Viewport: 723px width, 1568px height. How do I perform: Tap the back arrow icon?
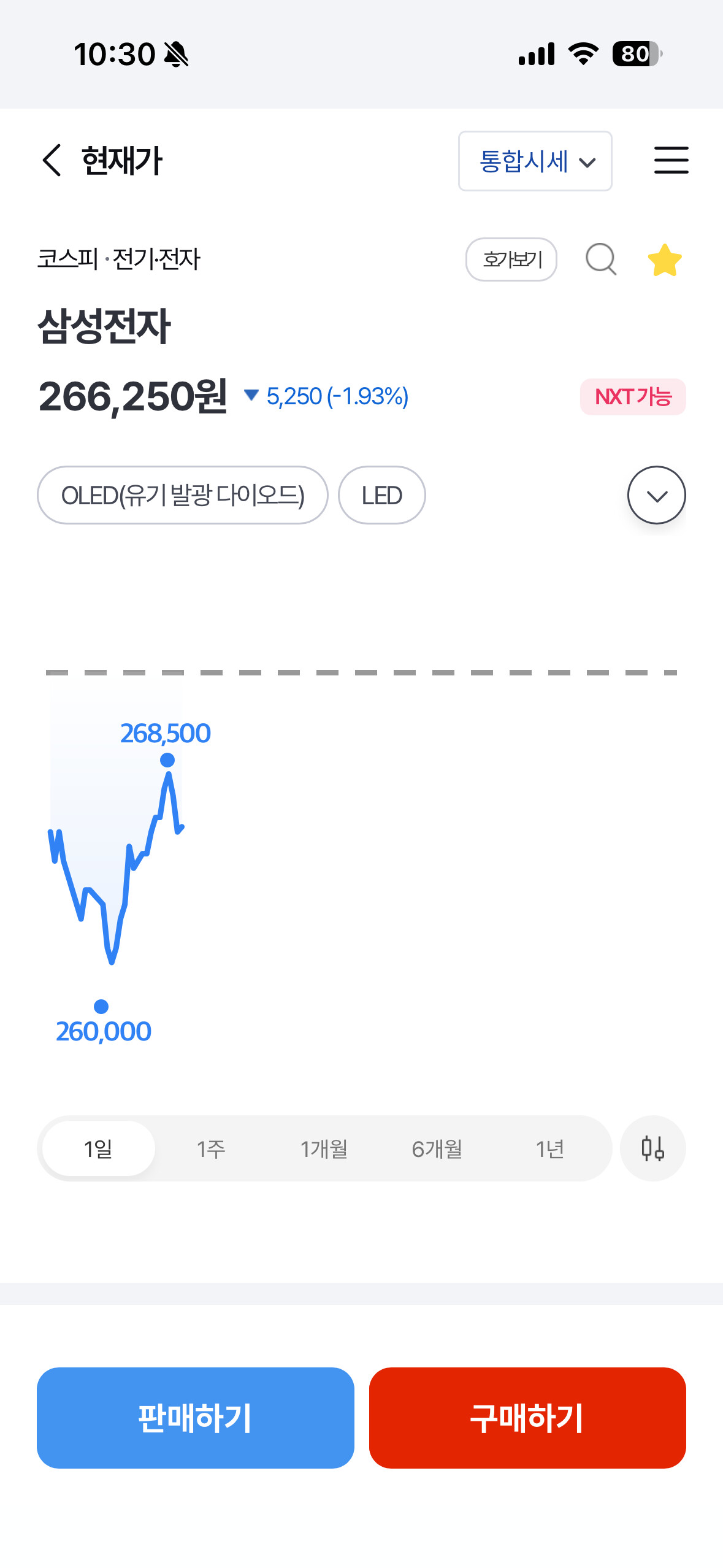coord(52,161)
